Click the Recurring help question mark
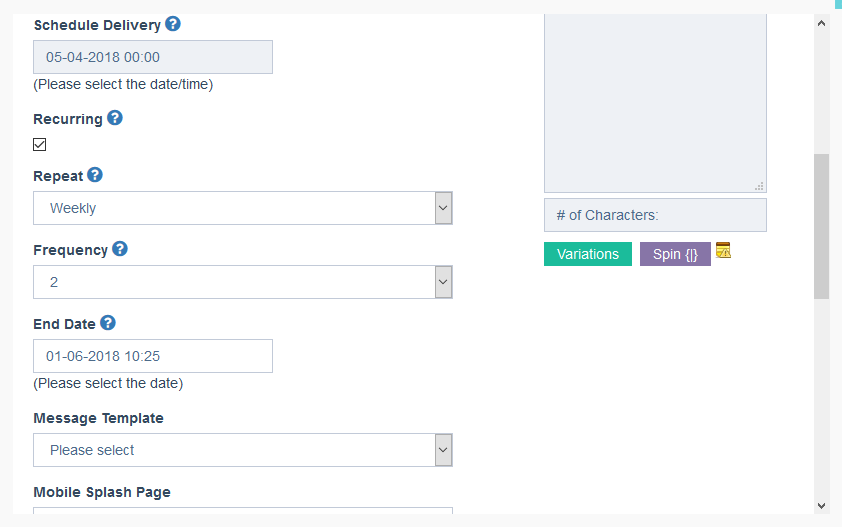This screenshot has height=527, width=842. pos(115,118)
